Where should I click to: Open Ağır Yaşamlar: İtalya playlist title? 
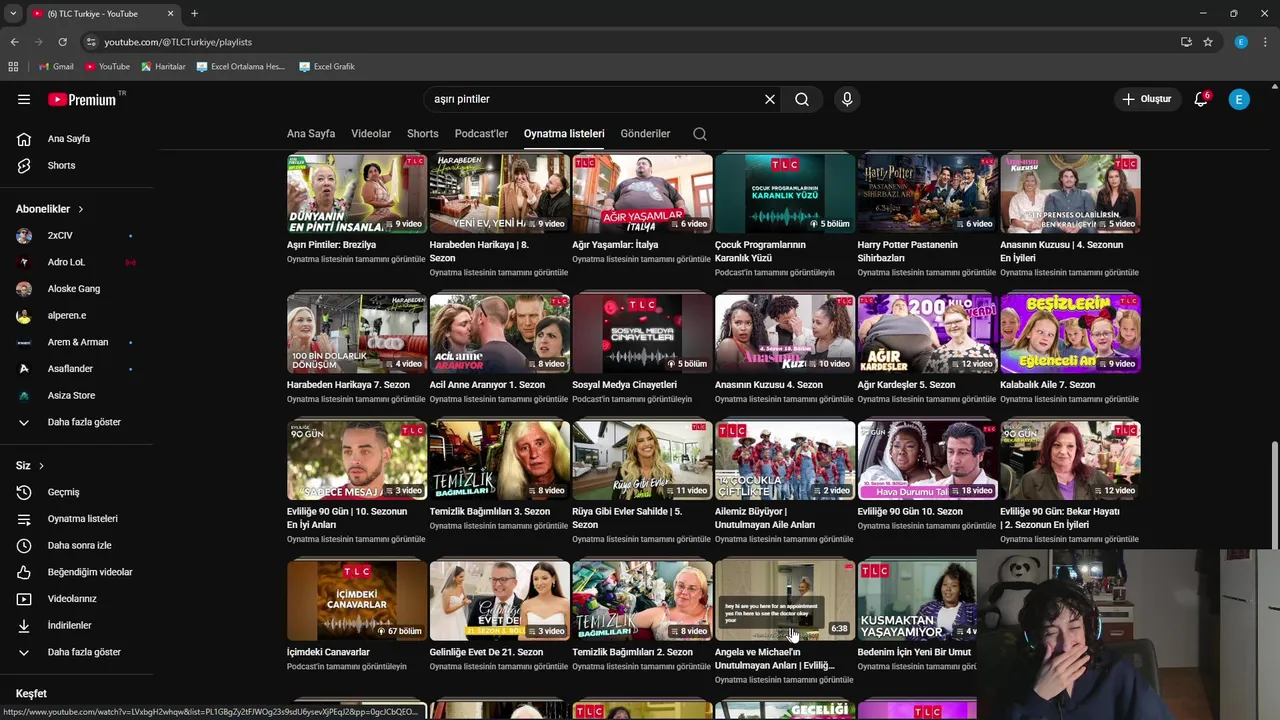click(x=615, y=245)
